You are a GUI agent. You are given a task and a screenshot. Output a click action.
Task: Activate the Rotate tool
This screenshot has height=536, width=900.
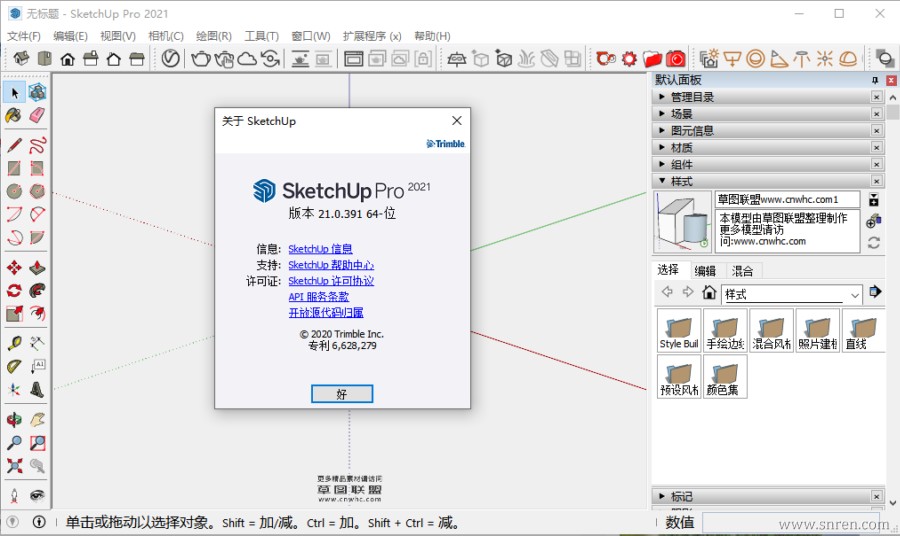tap(14, 290)
